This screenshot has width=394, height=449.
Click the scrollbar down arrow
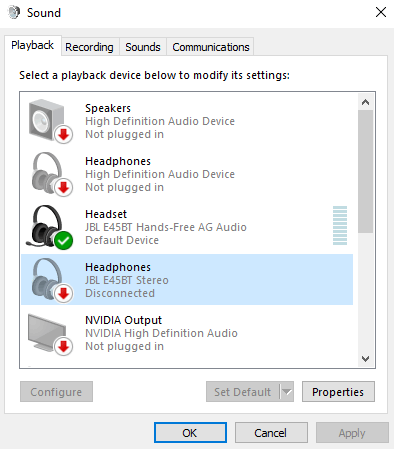[x=366, y=359]
